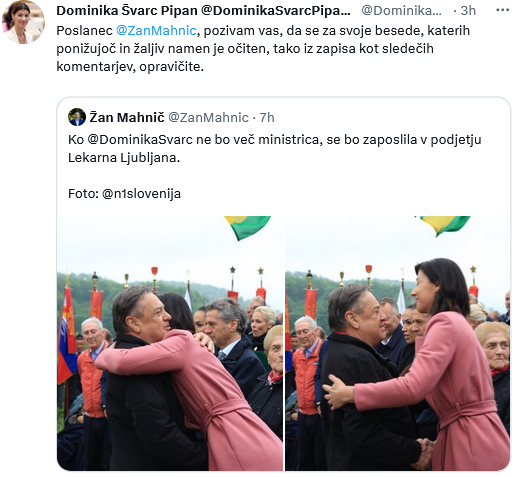Click the quoted tweet text about Lekarna Ljubljana

click(x=274, y=148)
